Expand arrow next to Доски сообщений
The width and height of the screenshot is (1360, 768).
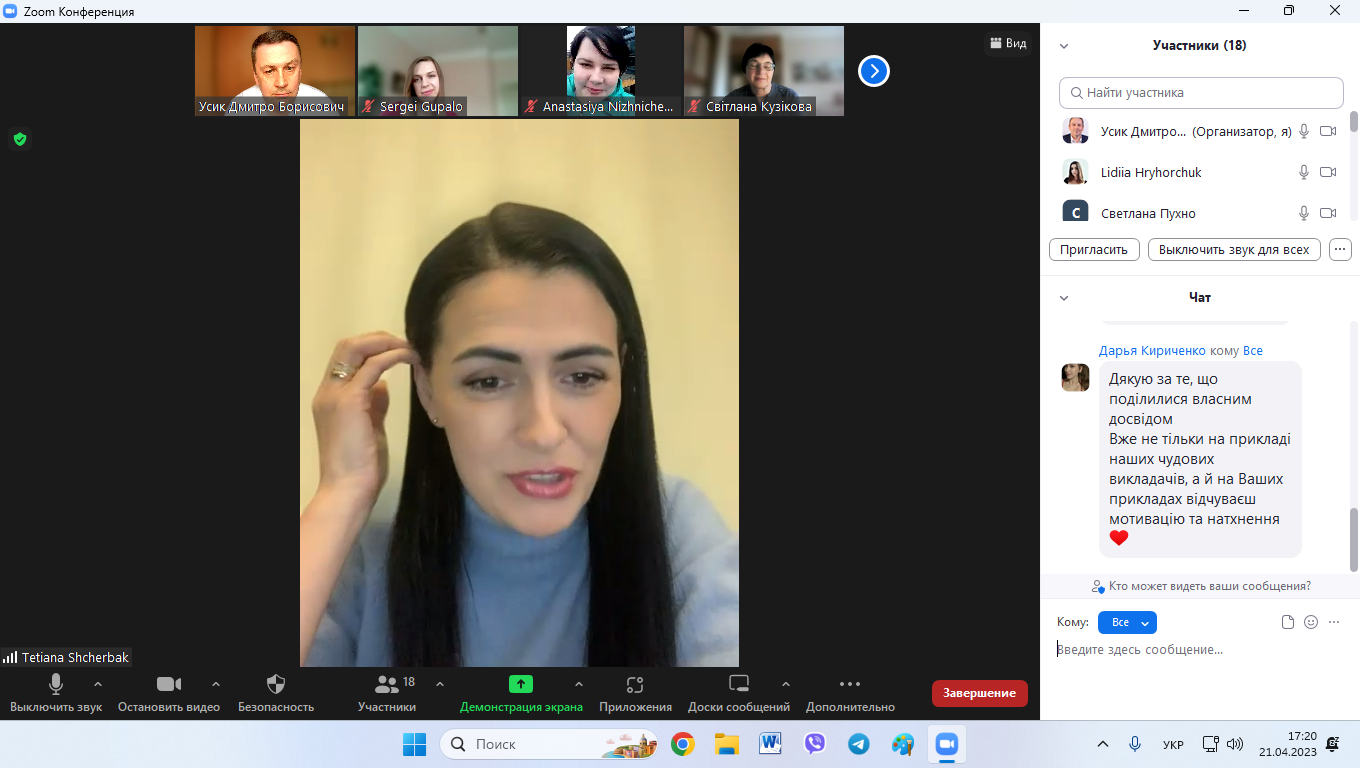point(786,684)
